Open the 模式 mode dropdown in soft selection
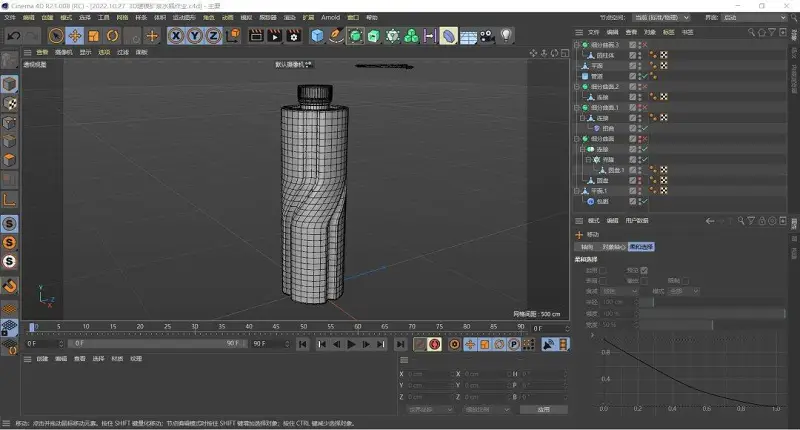This screenshot has width=800, height=430. (x=684, y=291)
